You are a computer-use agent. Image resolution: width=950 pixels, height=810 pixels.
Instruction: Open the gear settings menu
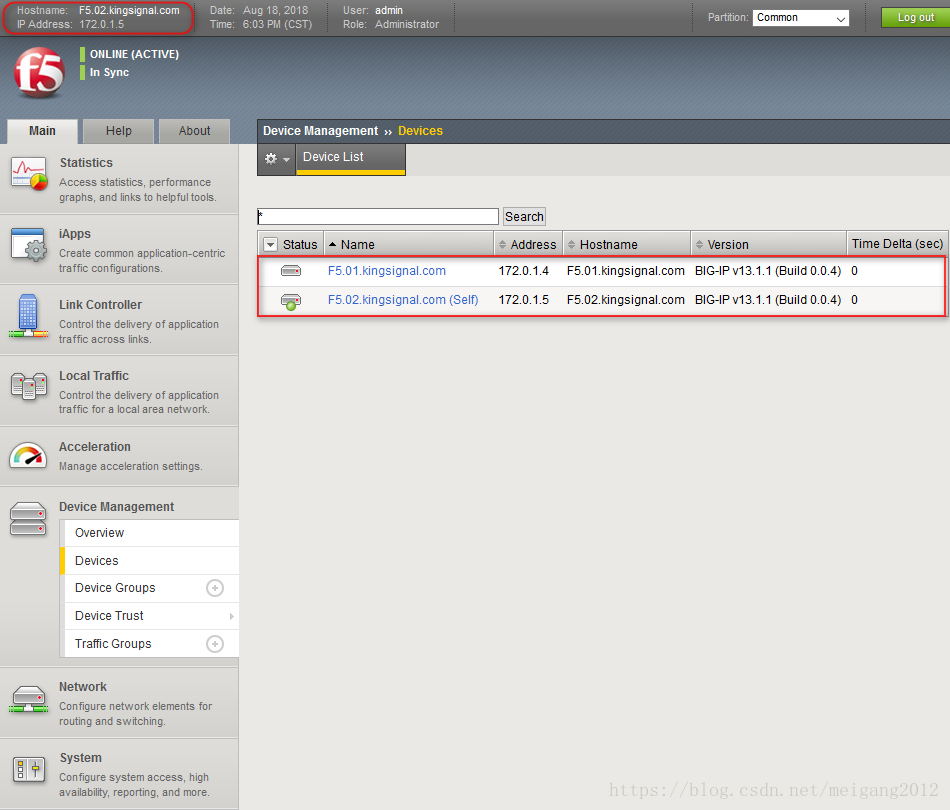click(x=277, y=159)
